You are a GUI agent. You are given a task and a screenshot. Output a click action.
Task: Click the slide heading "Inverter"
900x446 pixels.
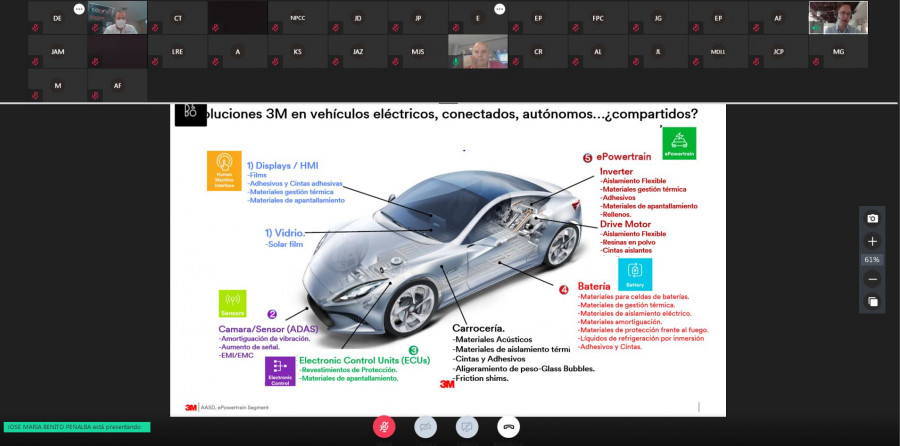point(616,171)
